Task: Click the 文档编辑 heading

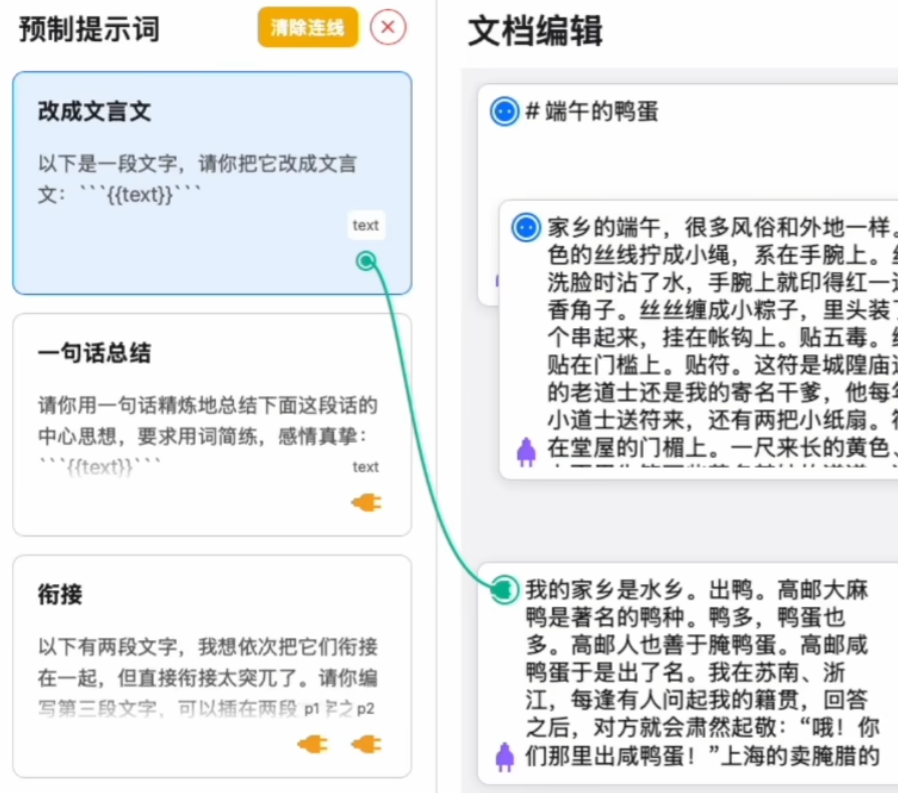Action: point(535,32)
